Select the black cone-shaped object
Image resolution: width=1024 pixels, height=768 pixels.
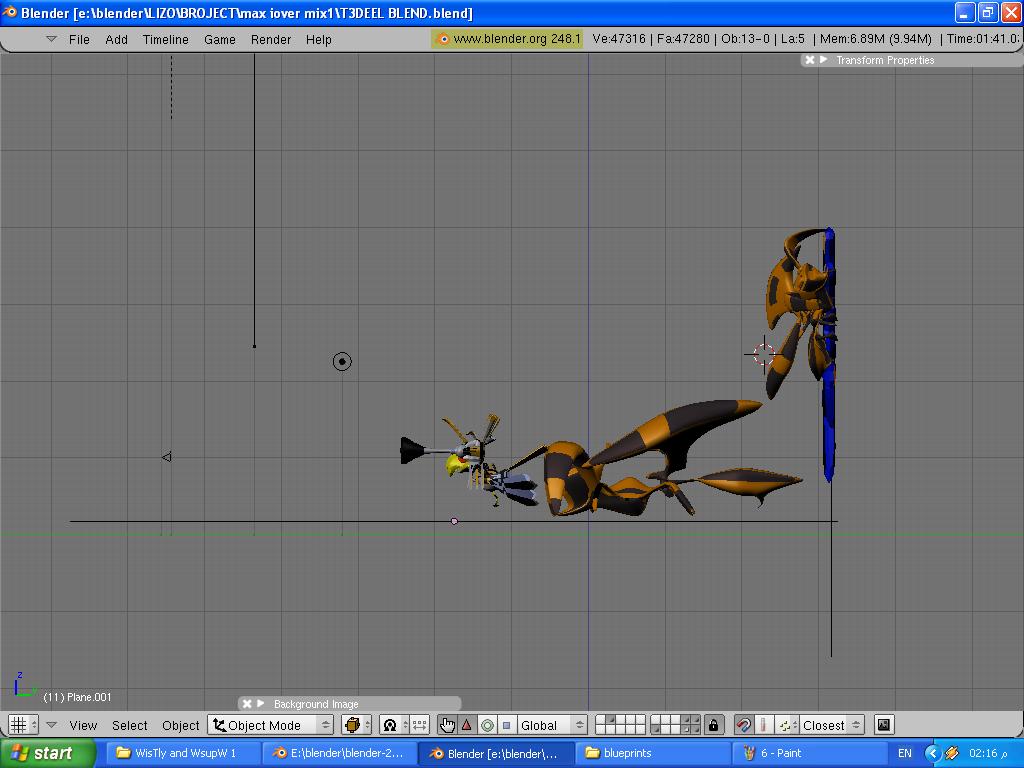click(411, 451)
